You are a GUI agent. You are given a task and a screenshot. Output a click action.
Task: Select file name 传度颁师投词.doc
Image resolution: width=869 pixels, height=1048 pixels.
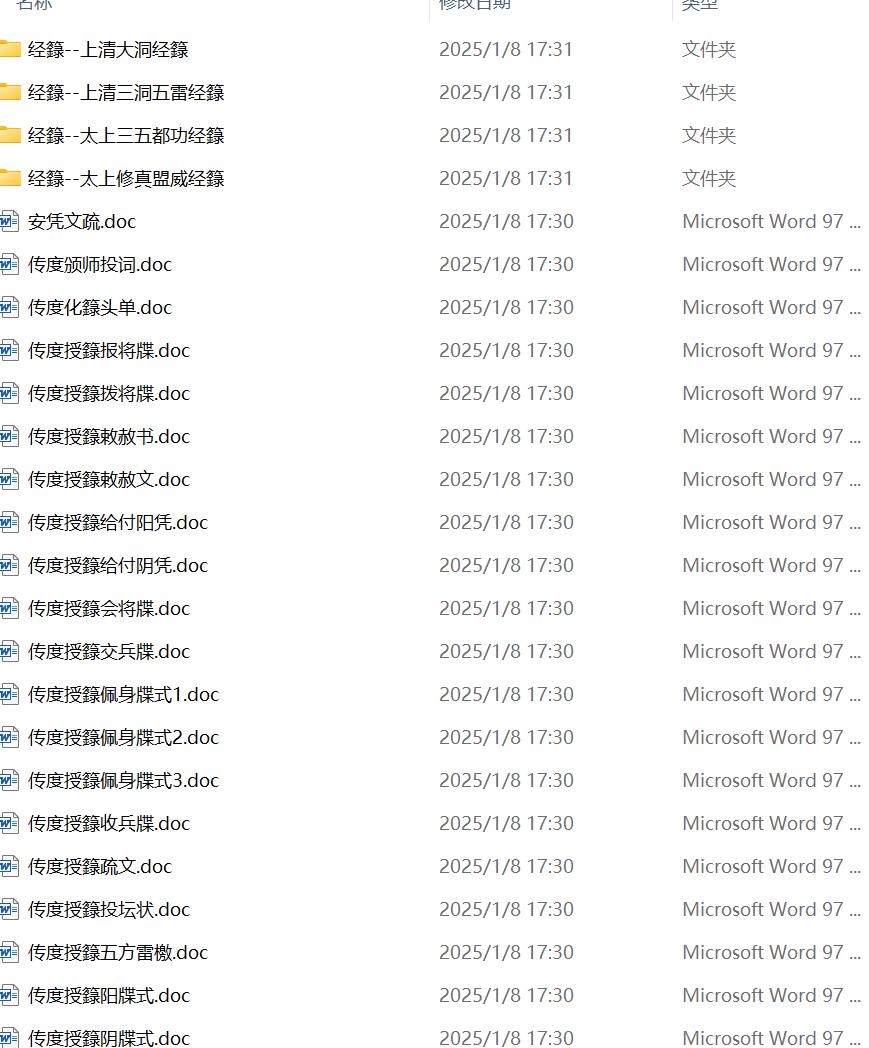pos(100,264)
